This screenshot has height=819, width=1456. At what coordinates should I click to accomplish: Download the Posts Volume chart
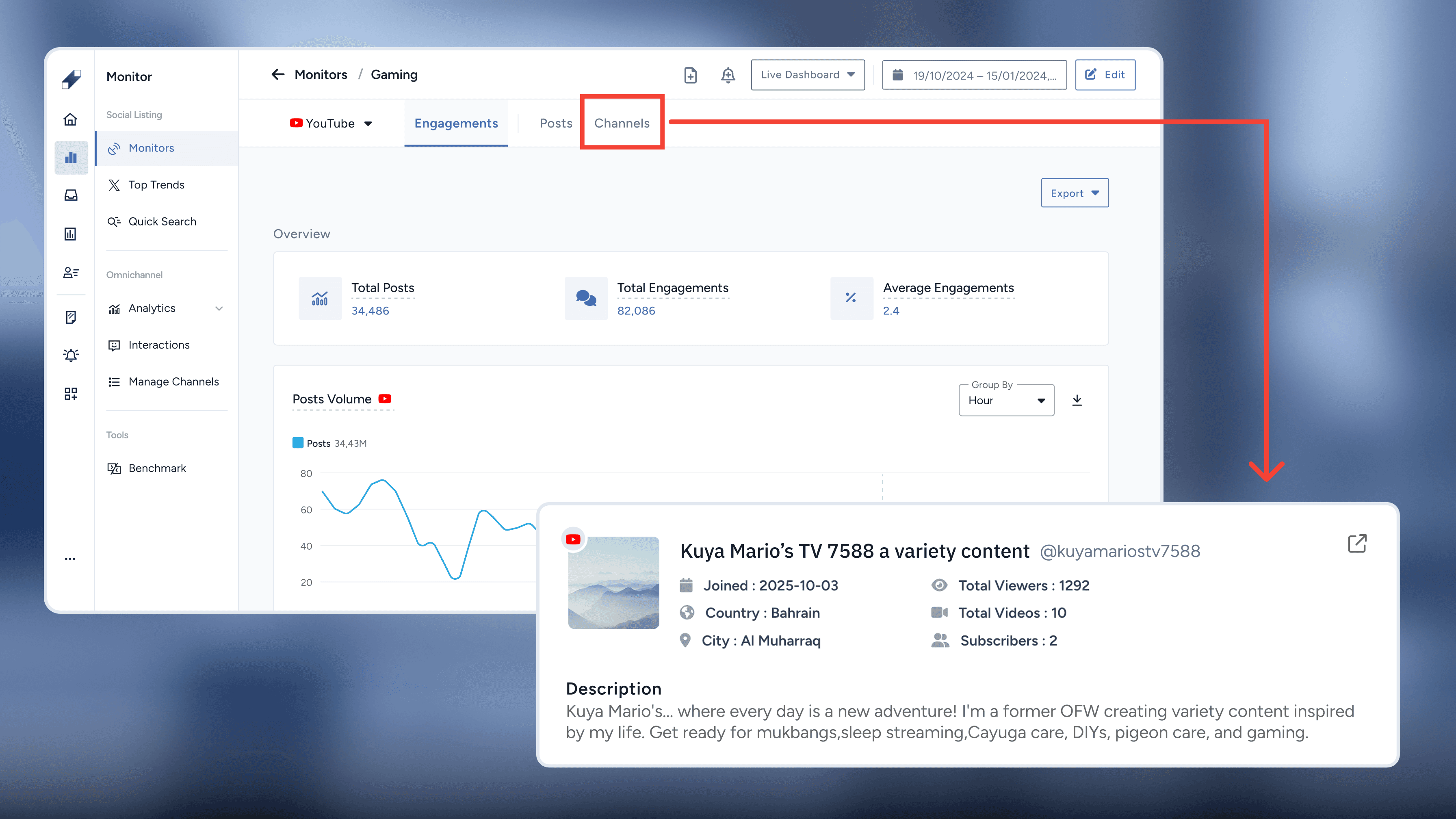tap(1077, 400)
